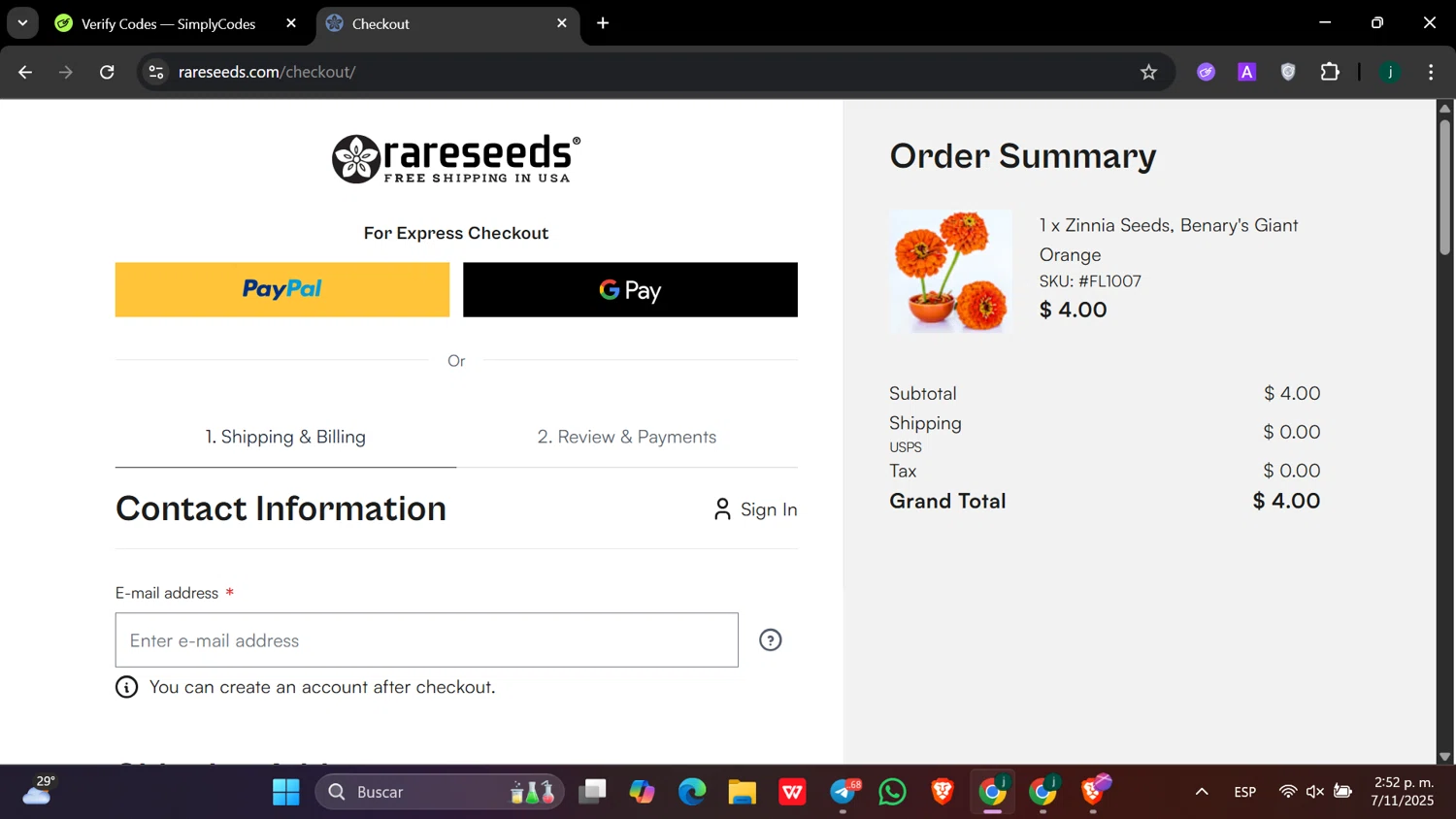The image size is (1456, 819).
Task: Open WhatsApp from the taskbar
Action: (892, 792)
